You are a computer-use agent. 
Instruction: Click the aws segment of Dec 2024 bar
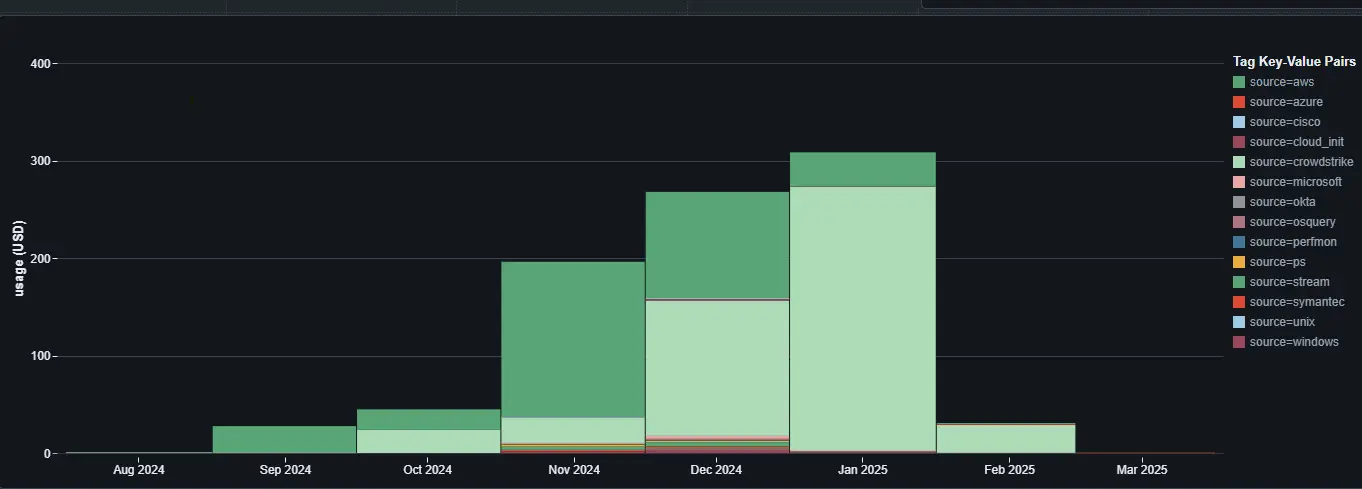(717, 245)
